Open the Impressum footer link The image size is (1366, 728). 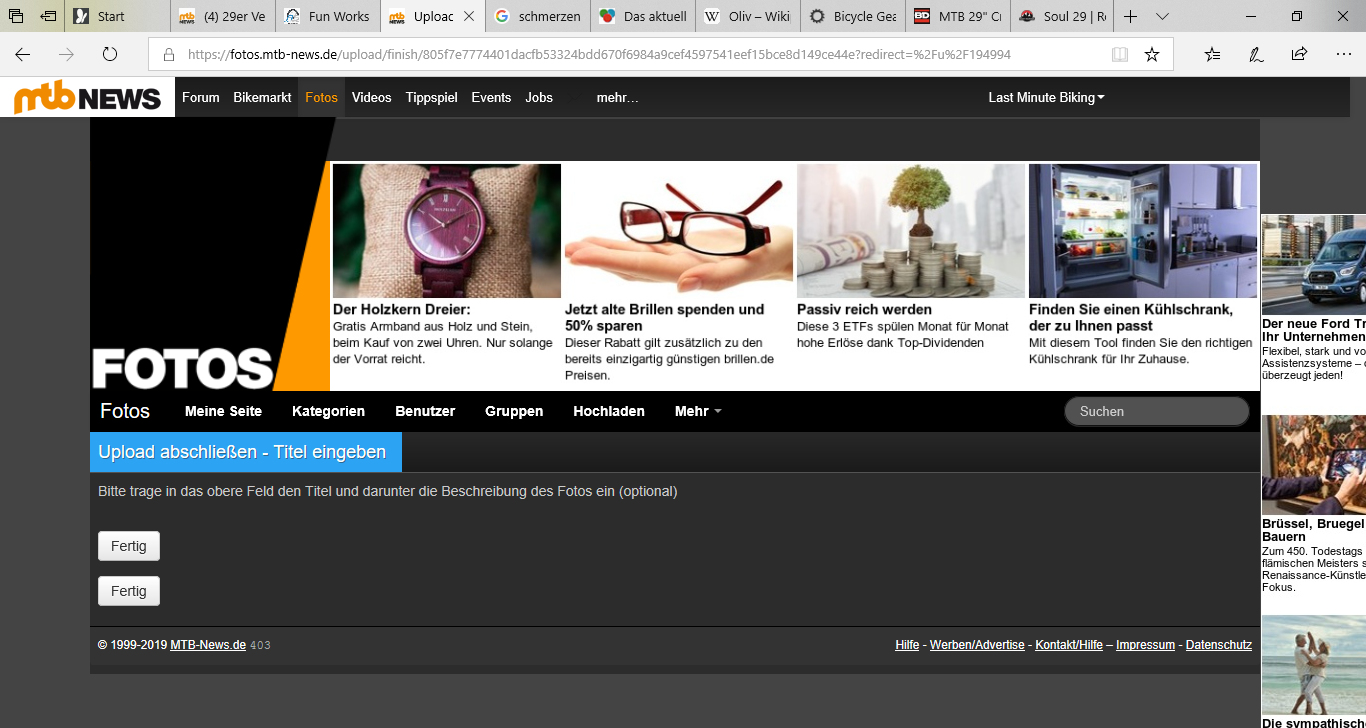1145,645
